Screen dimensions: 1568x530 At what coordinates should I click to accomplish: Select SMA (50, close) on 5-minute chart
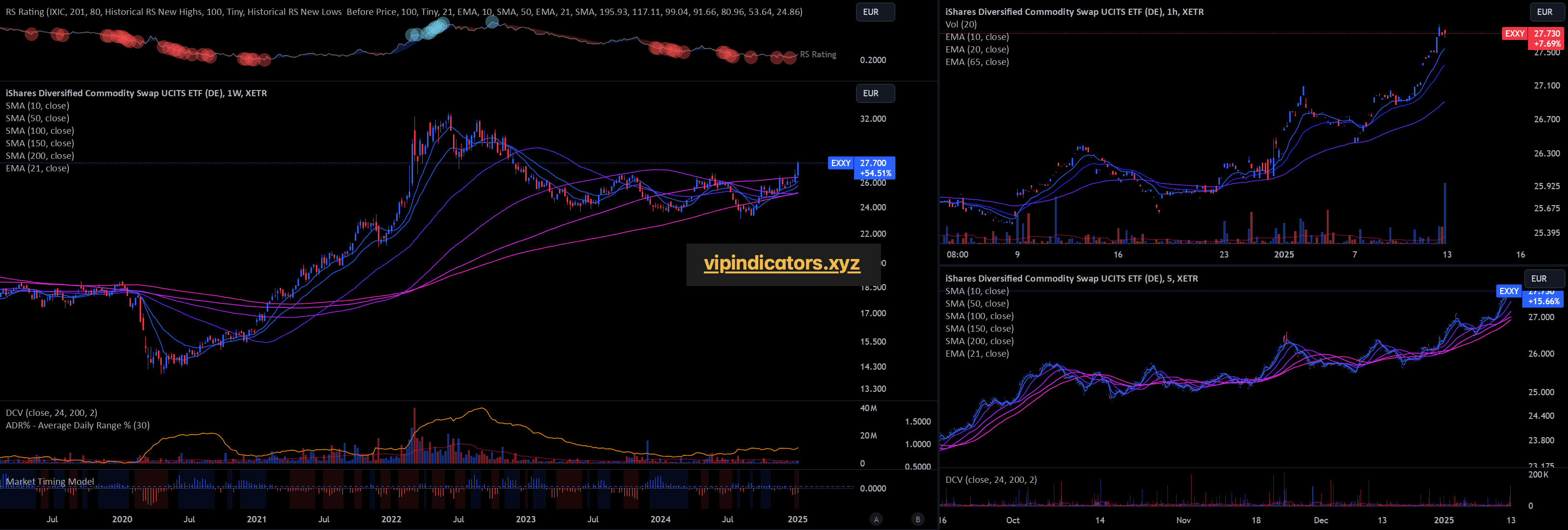[977, 304]
